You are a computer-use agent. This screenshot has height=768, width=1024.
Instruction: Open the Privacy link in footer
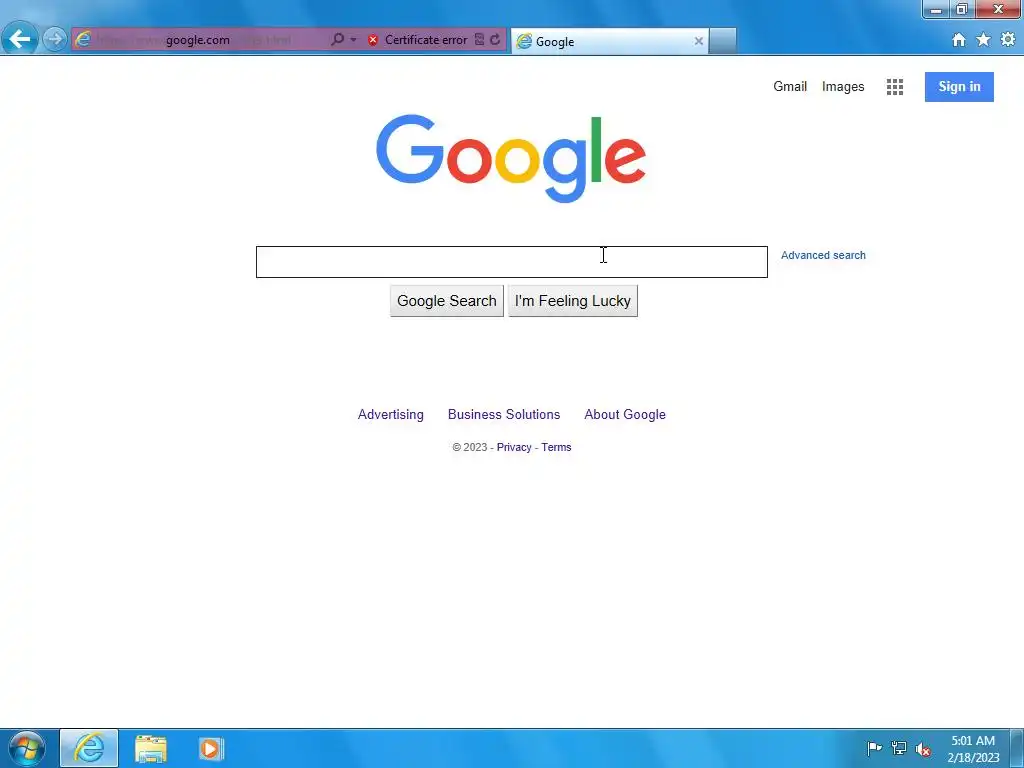514,447
